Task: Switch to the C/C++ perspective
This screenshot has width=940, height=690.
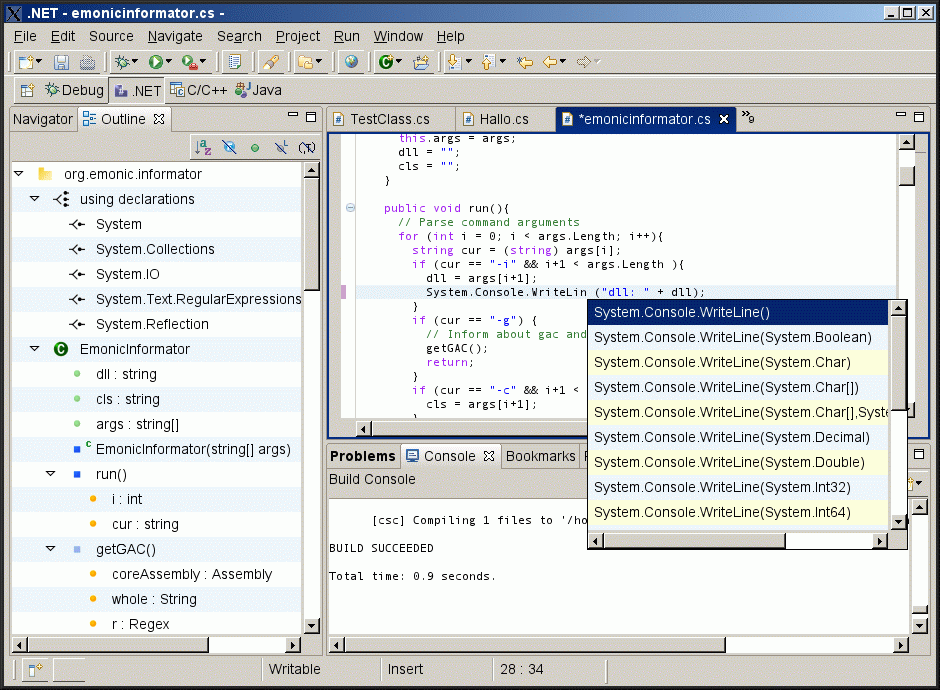Action: click(198, 90)
